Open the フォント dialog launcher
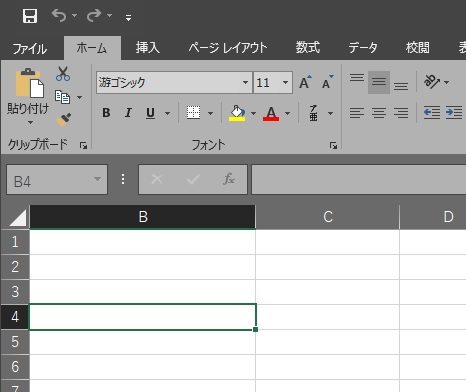 click(333, 145)
